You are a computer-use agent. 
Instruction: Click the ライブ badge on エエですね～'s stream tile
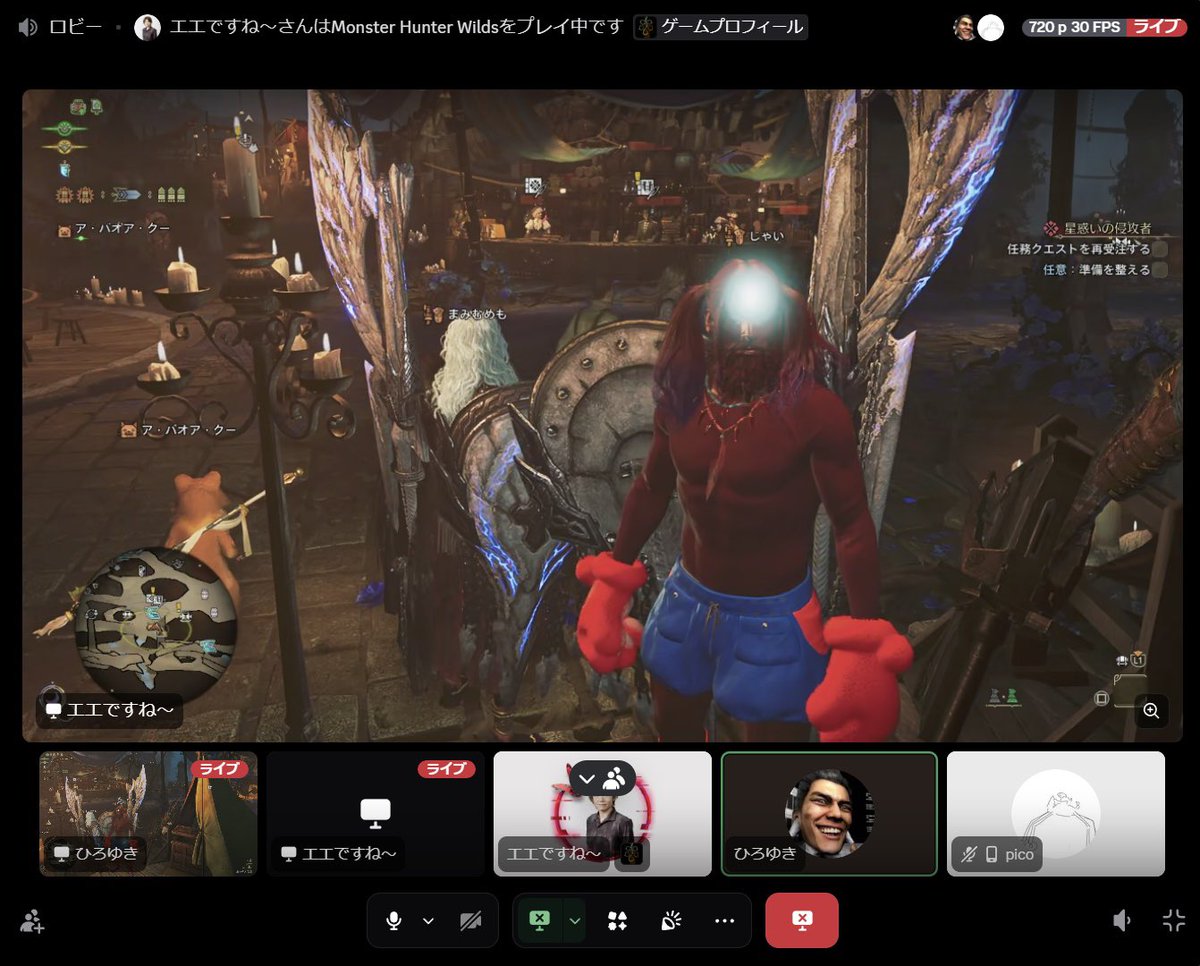[x=446, y=768]
